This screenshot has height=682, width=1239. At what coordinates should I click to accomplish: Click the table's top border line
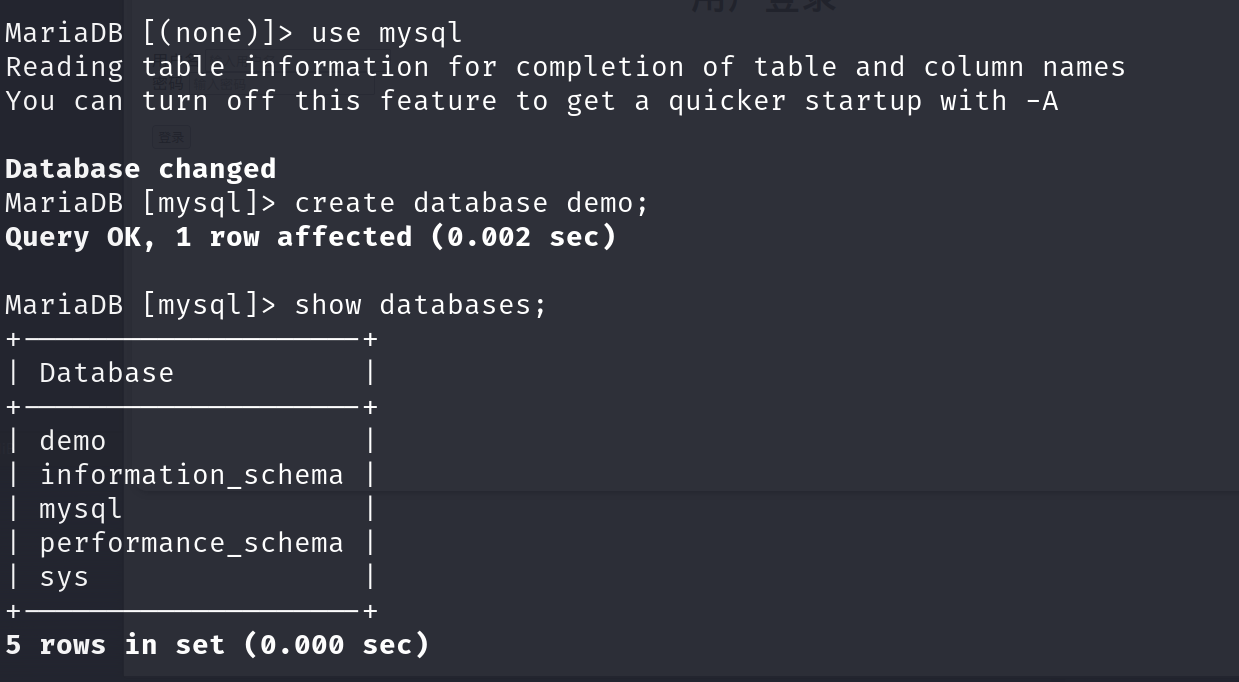(191, 340)
